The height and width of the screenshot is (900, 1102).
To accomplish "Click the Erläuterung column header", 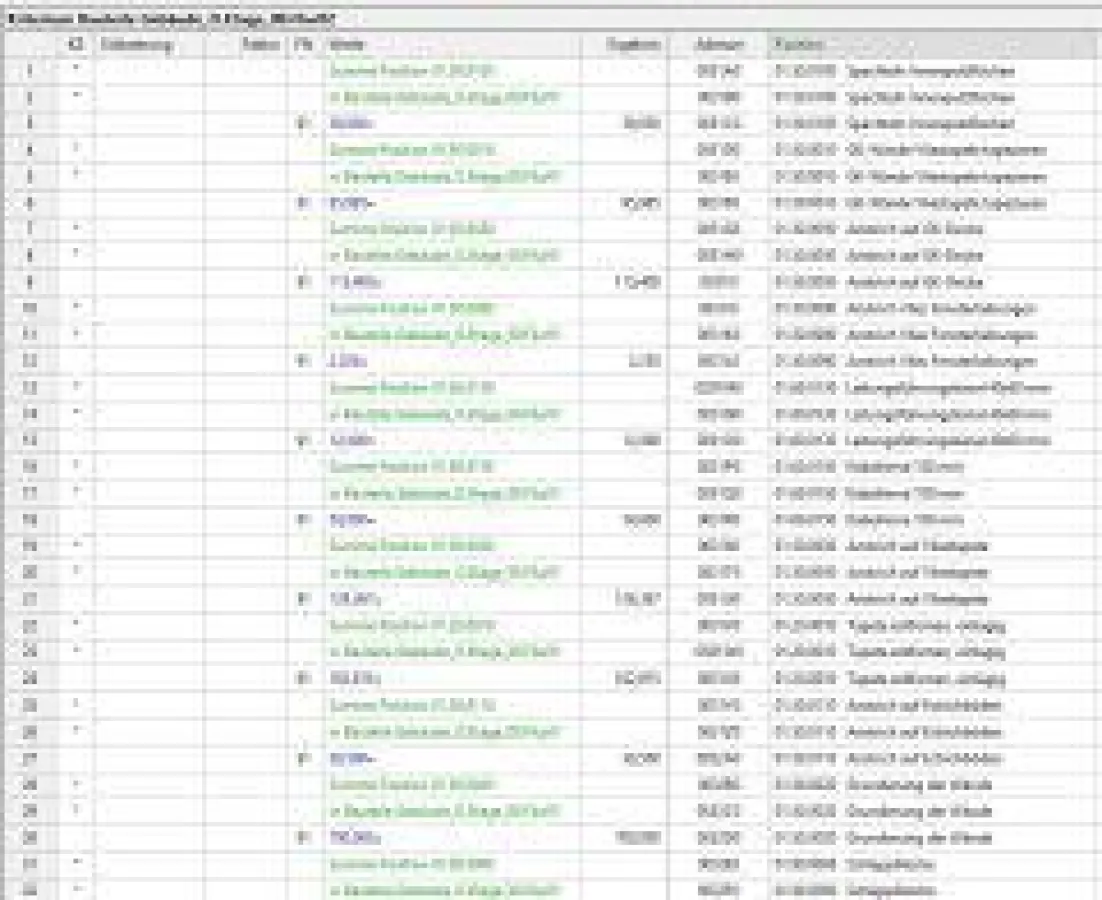I will pos(136,45).
